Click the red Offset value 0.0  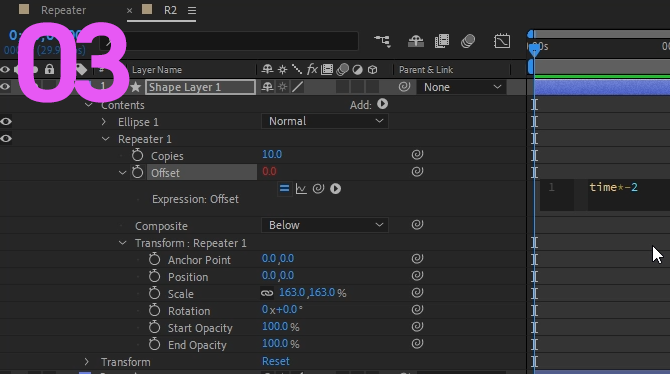click(x=269, y=171)
